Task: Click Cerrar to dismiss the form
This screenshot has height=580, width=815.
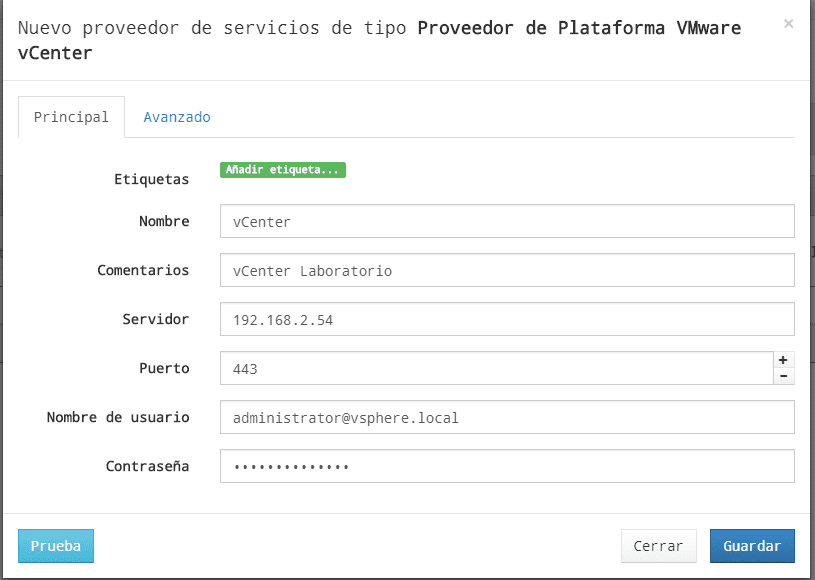Action: (x=658, y=546)
